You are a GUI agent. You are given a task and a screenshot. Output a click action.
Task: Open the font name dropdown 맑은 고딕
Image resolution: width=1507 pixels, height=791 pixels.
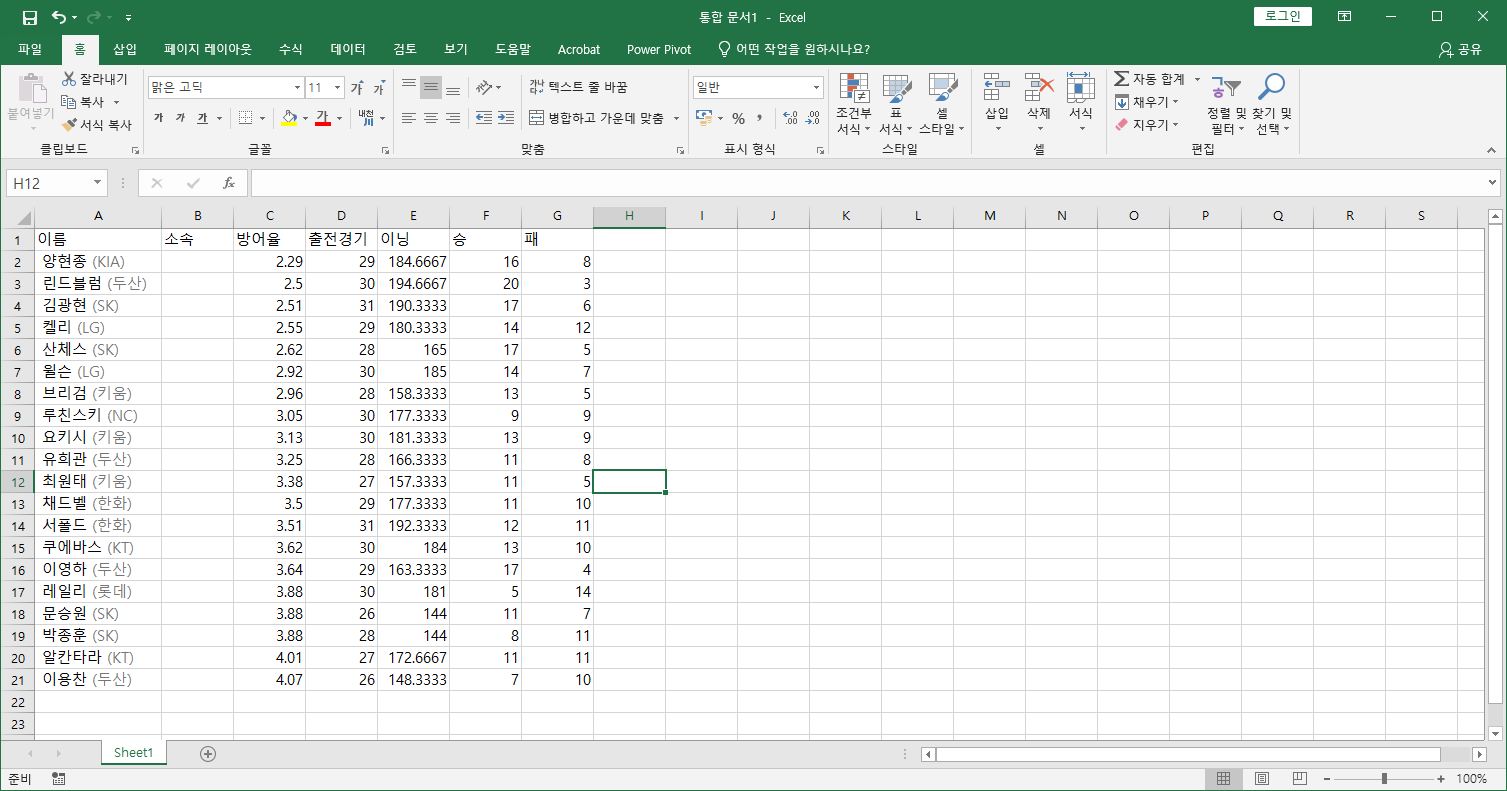click(297, 88)
